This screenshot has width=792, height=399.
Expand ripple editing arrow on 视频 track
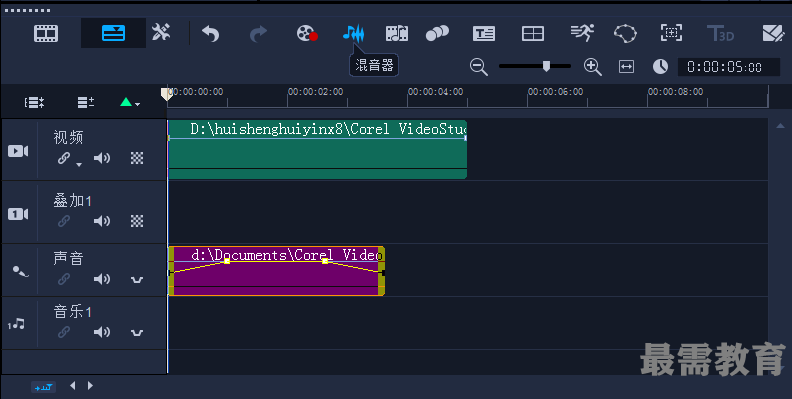point(79,165)
